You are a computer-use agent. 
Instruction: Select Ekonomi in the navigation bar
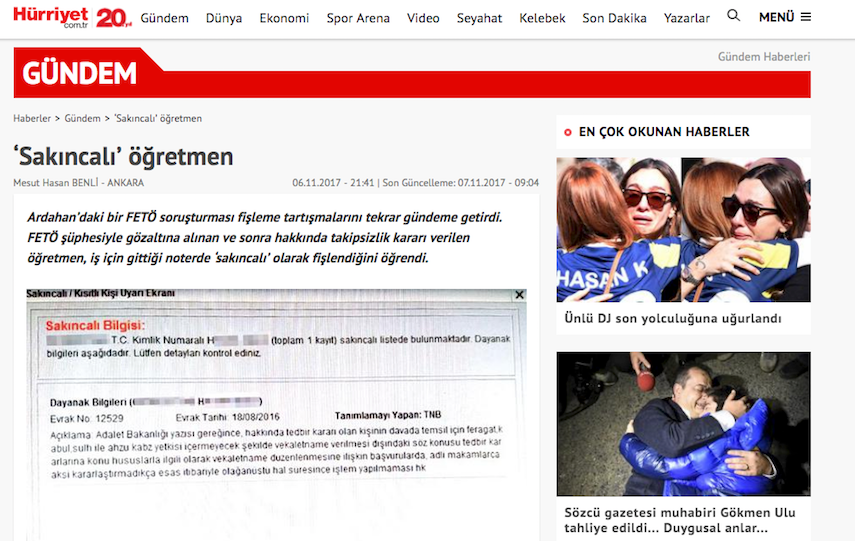coord(284,18)
